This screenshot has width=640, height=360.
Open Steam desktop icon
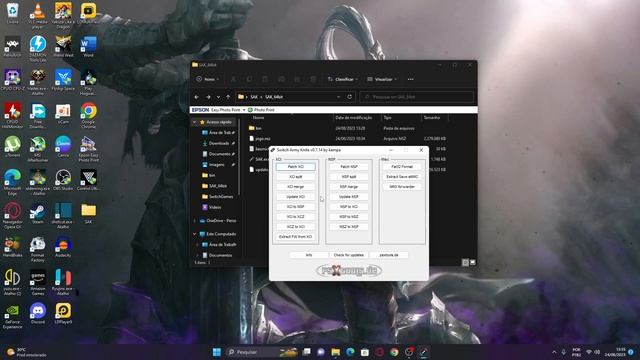[x=38, y=213]
